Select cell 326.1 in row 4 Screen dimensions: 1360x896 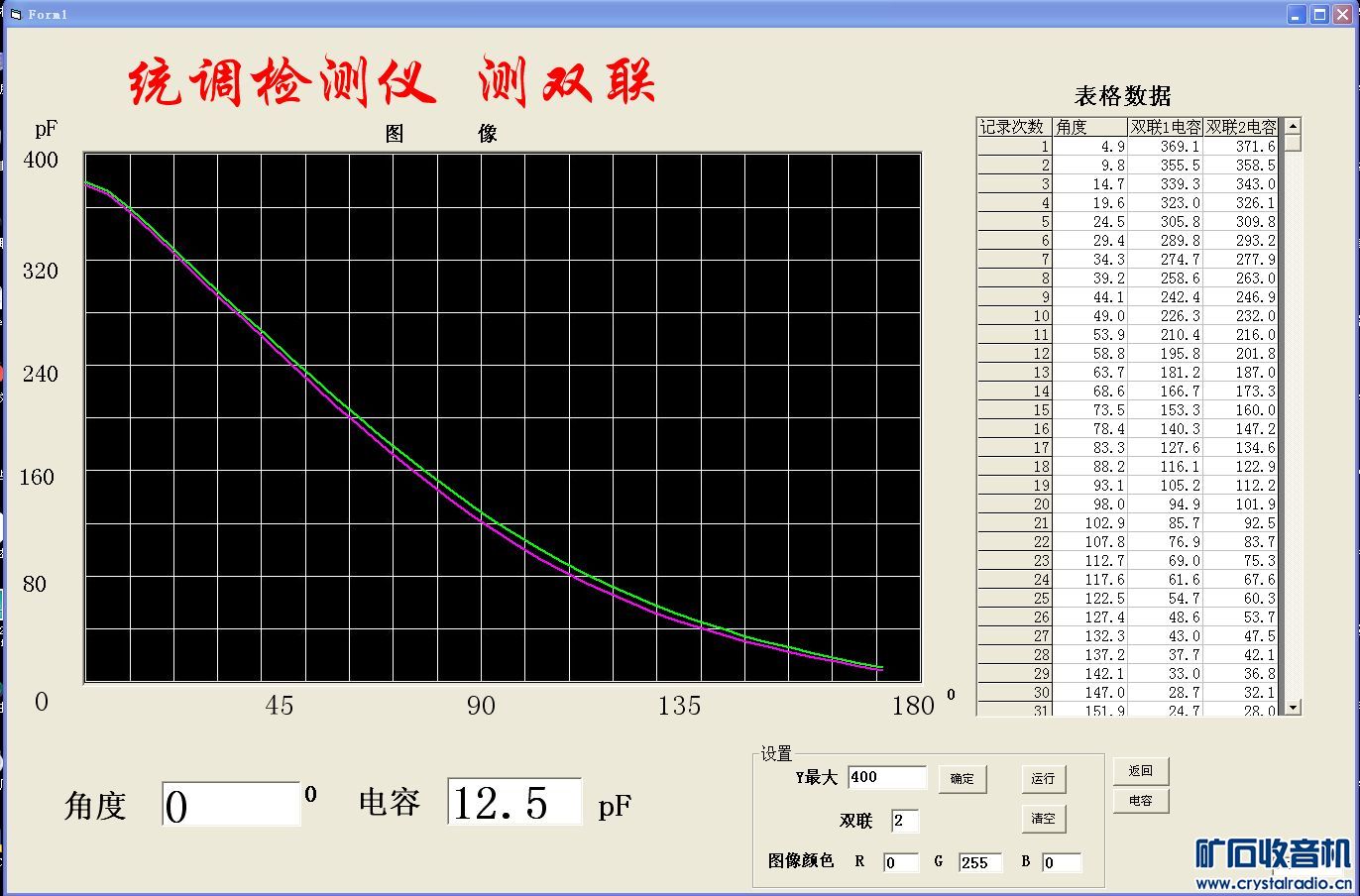[1241, 203]
